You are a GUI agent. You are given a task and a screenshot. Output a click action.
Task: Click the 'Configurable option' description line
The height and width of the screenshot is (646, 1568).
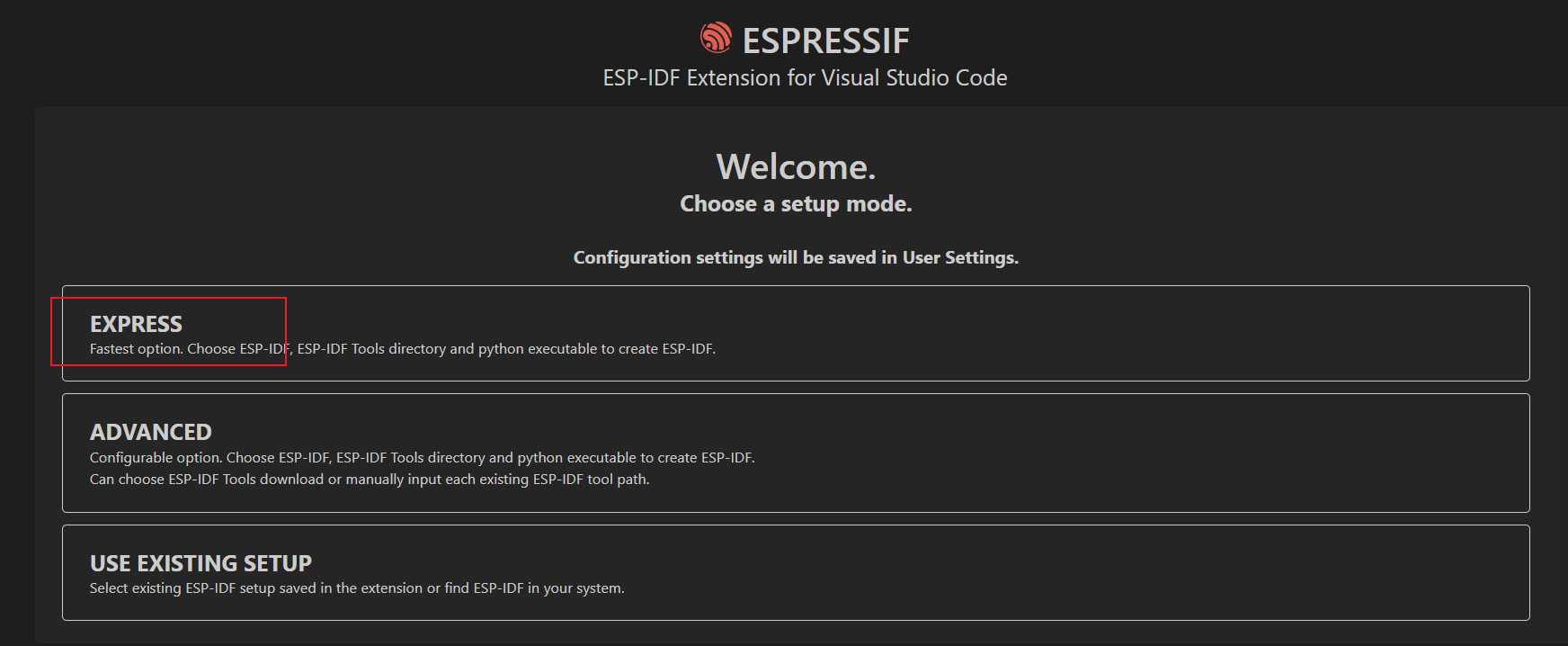tap(422, 458)
